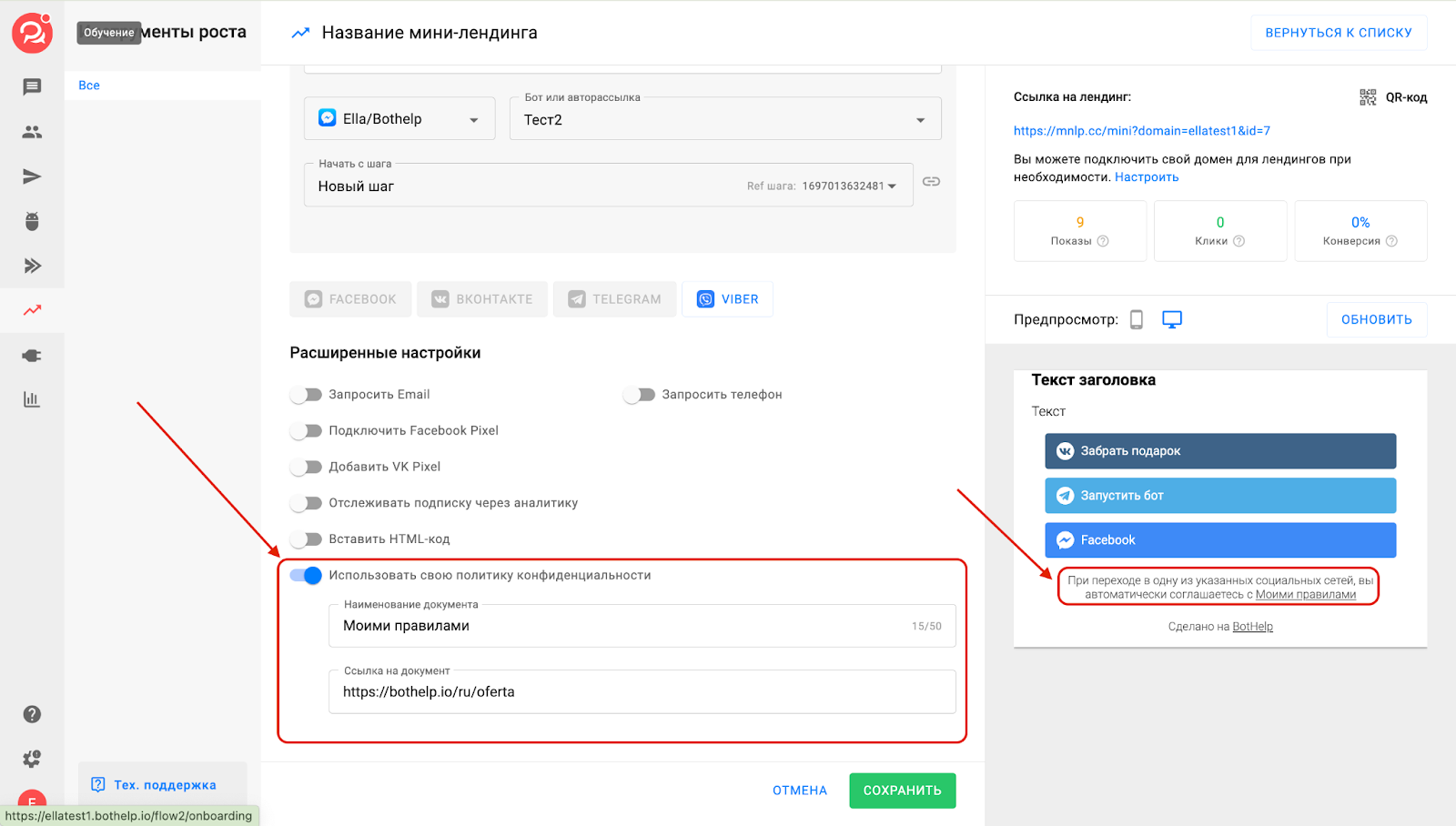Click the broadcasts paper plane sidebar icon
Image resolution: width=1456 pixels, height=826 pixels.
point(32,176)
